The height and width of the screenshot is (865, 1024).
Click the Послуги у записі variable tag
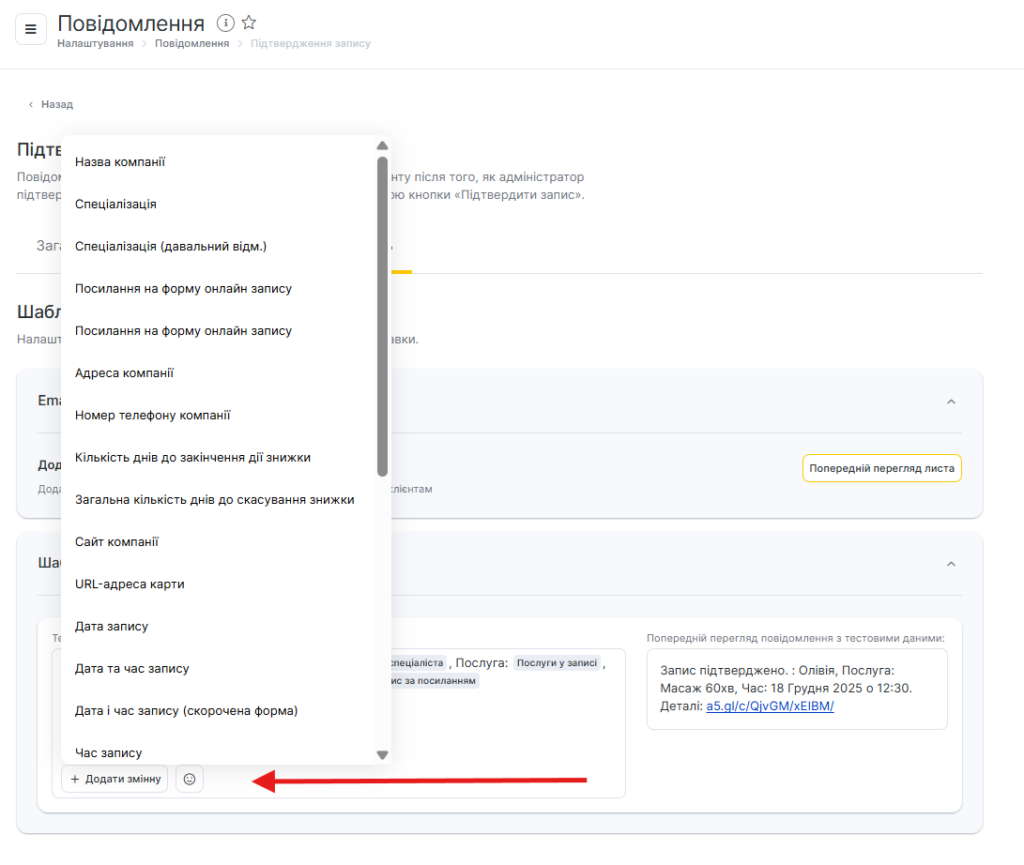point(557,662)
